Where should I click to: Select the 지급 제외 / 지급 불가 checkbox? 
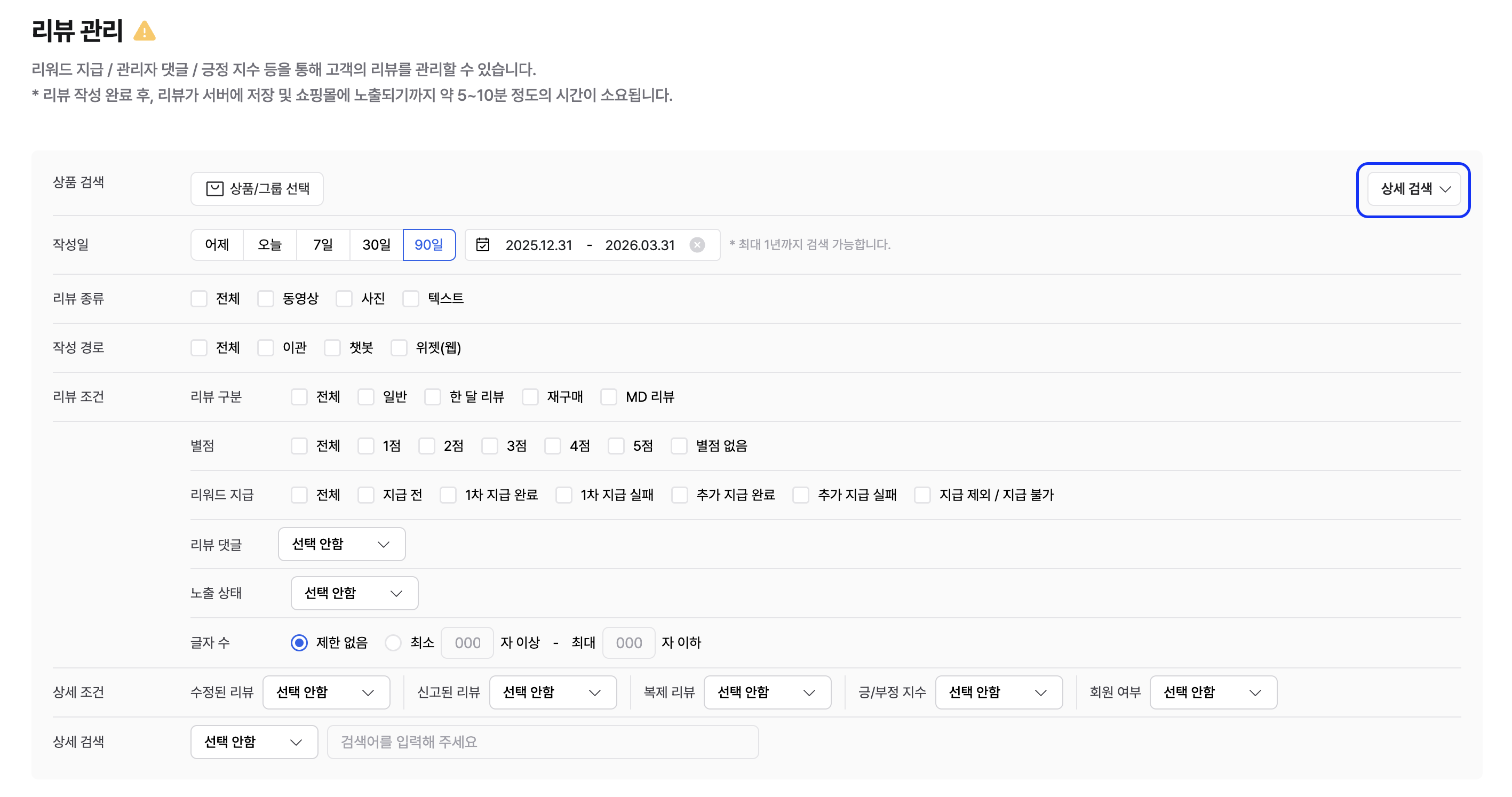(922, 496)
